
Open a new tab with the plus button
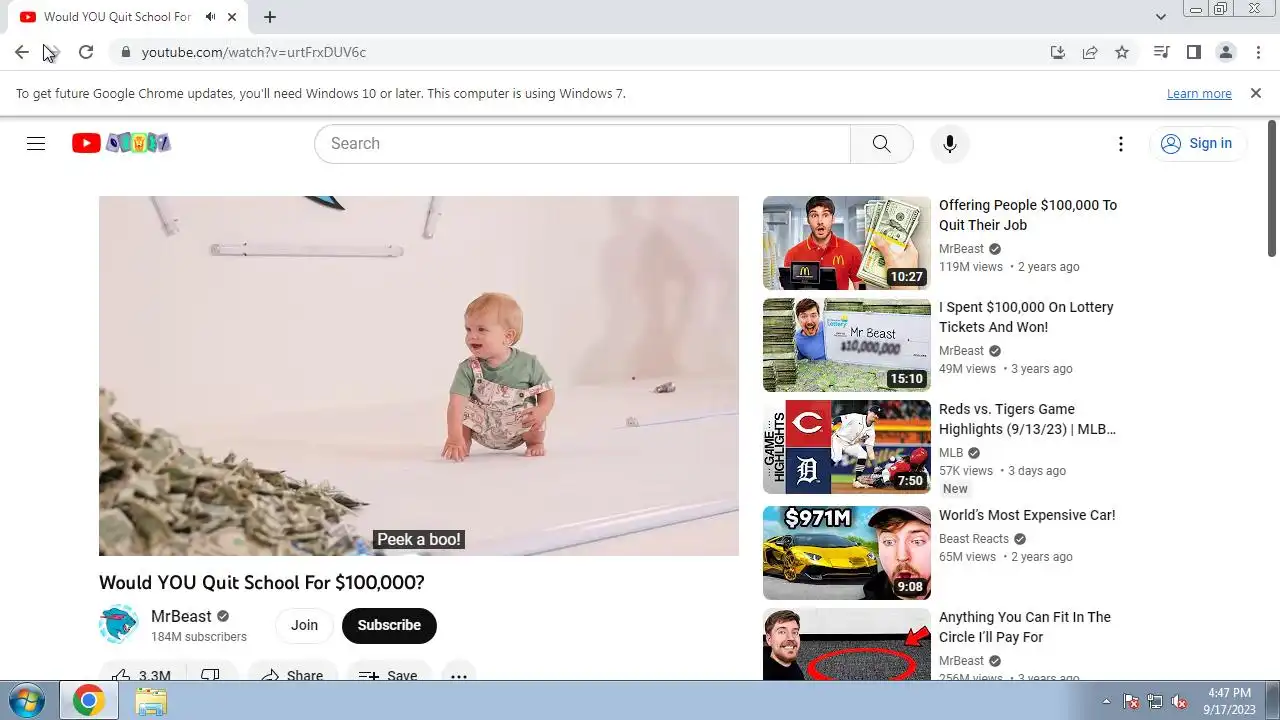point(270,17)
